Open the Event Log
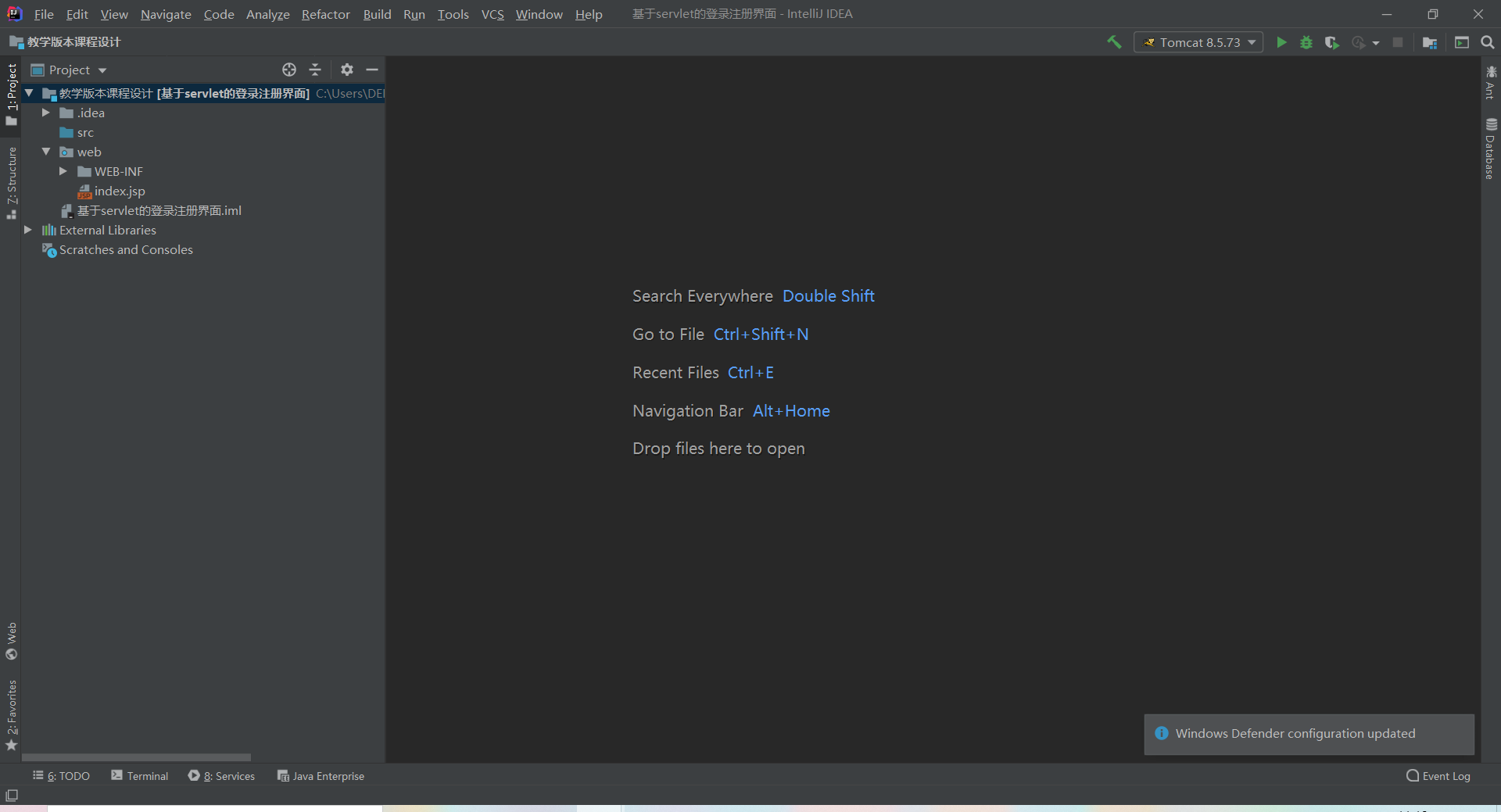Screen dimensions: 1501x812 (1438, 776)
